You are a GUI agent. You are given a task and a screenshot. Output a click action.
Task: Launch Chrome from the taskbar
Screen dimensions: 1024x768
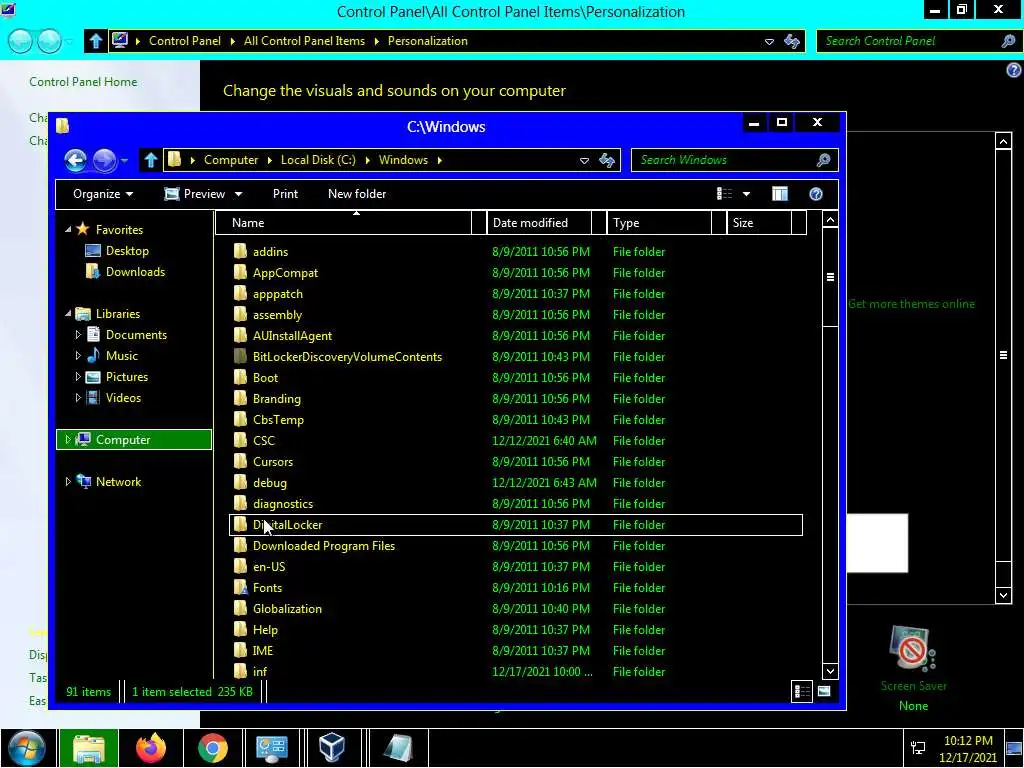(213, 748)
